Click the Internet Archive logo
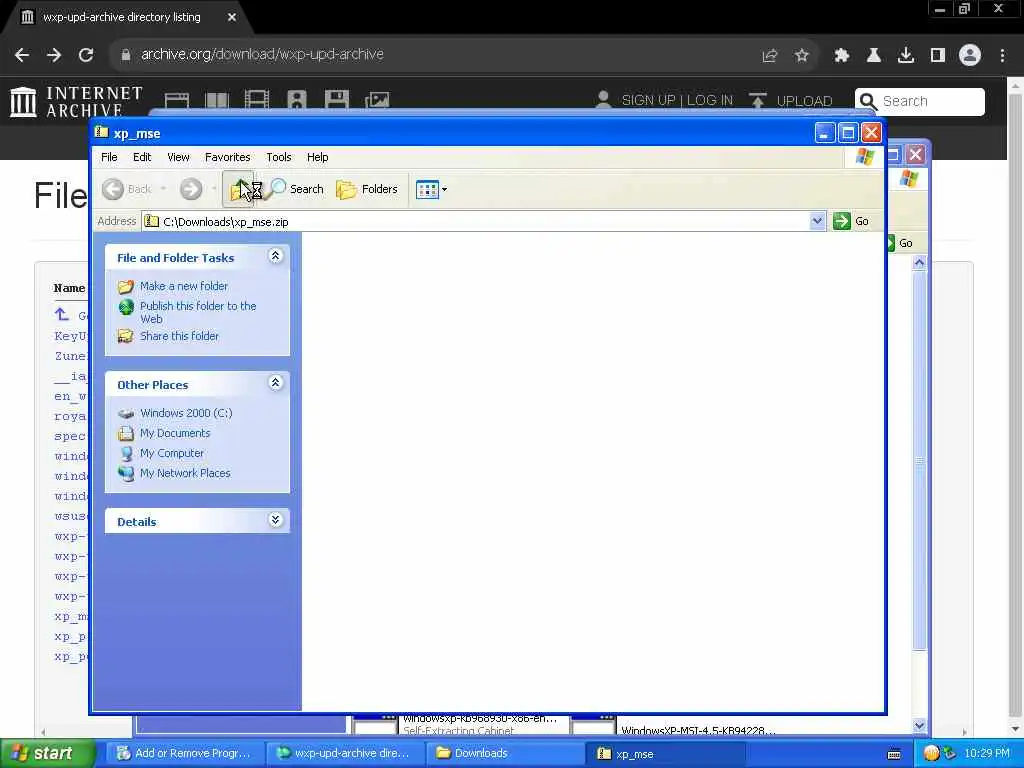The height and width of the screenshot is (768, 1024). 76,102
